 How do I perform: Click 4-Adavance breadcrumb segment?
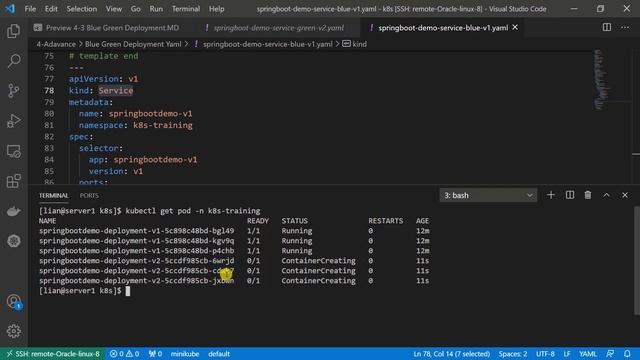coord(56,44)
